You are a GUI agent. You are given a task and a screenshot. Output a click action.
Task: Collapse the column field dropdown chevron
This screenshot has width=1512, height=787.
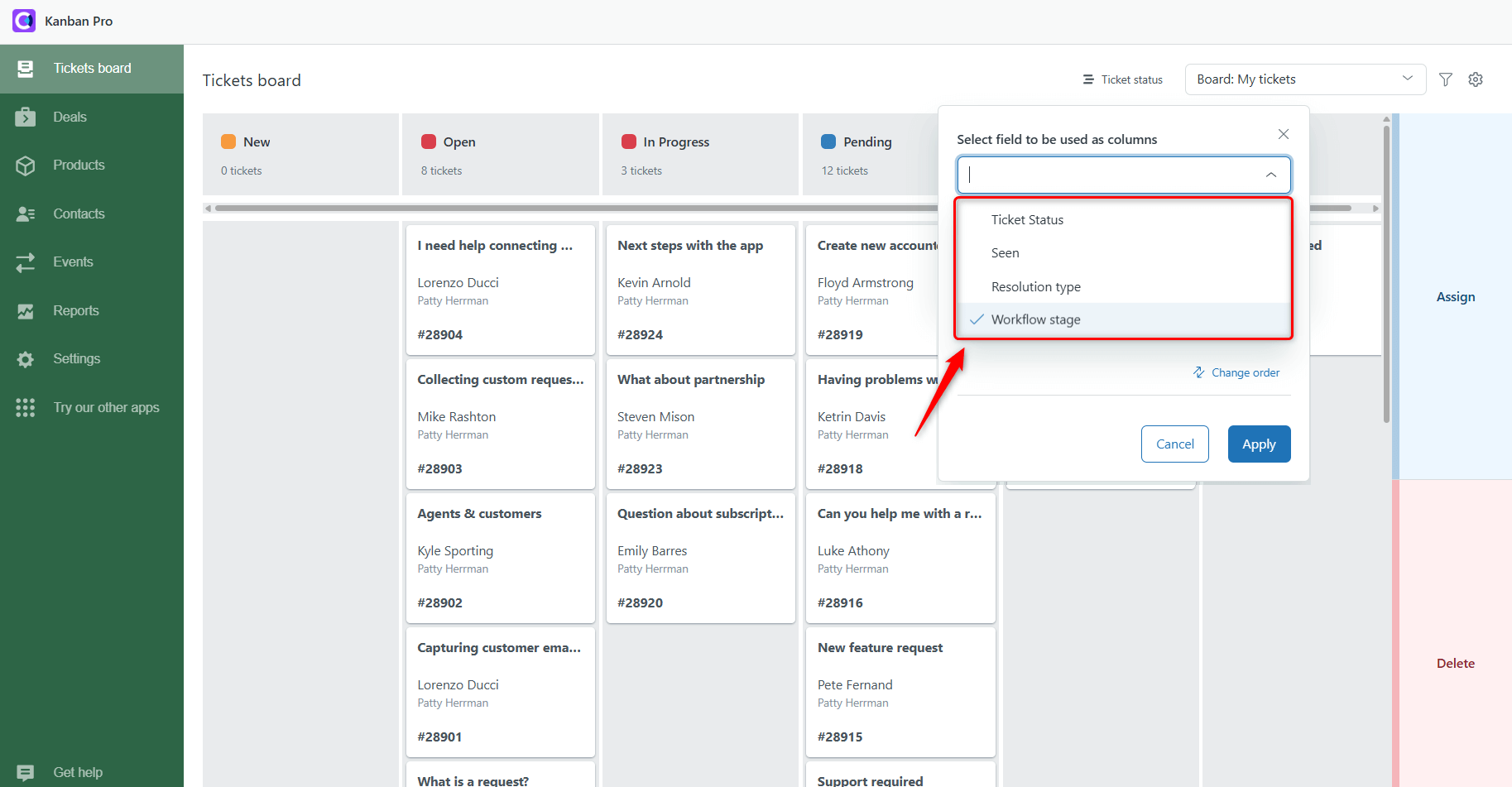click(x=1270, y=175)
